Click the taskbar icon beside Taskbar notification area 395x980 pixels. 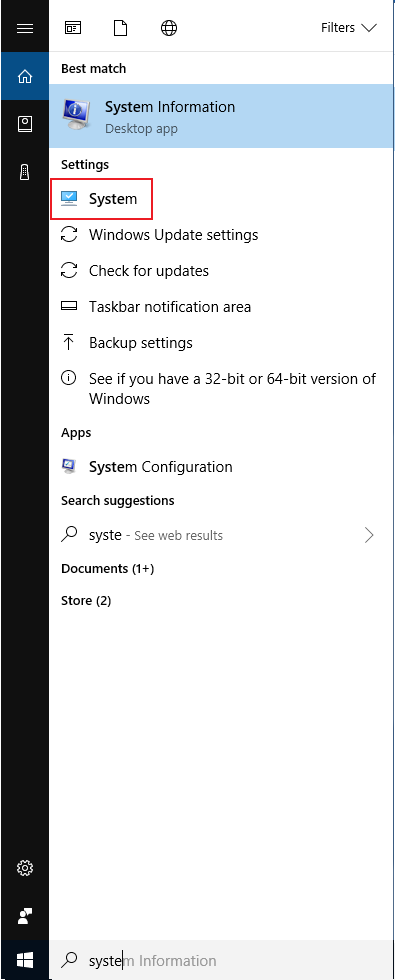pos(69,307)
